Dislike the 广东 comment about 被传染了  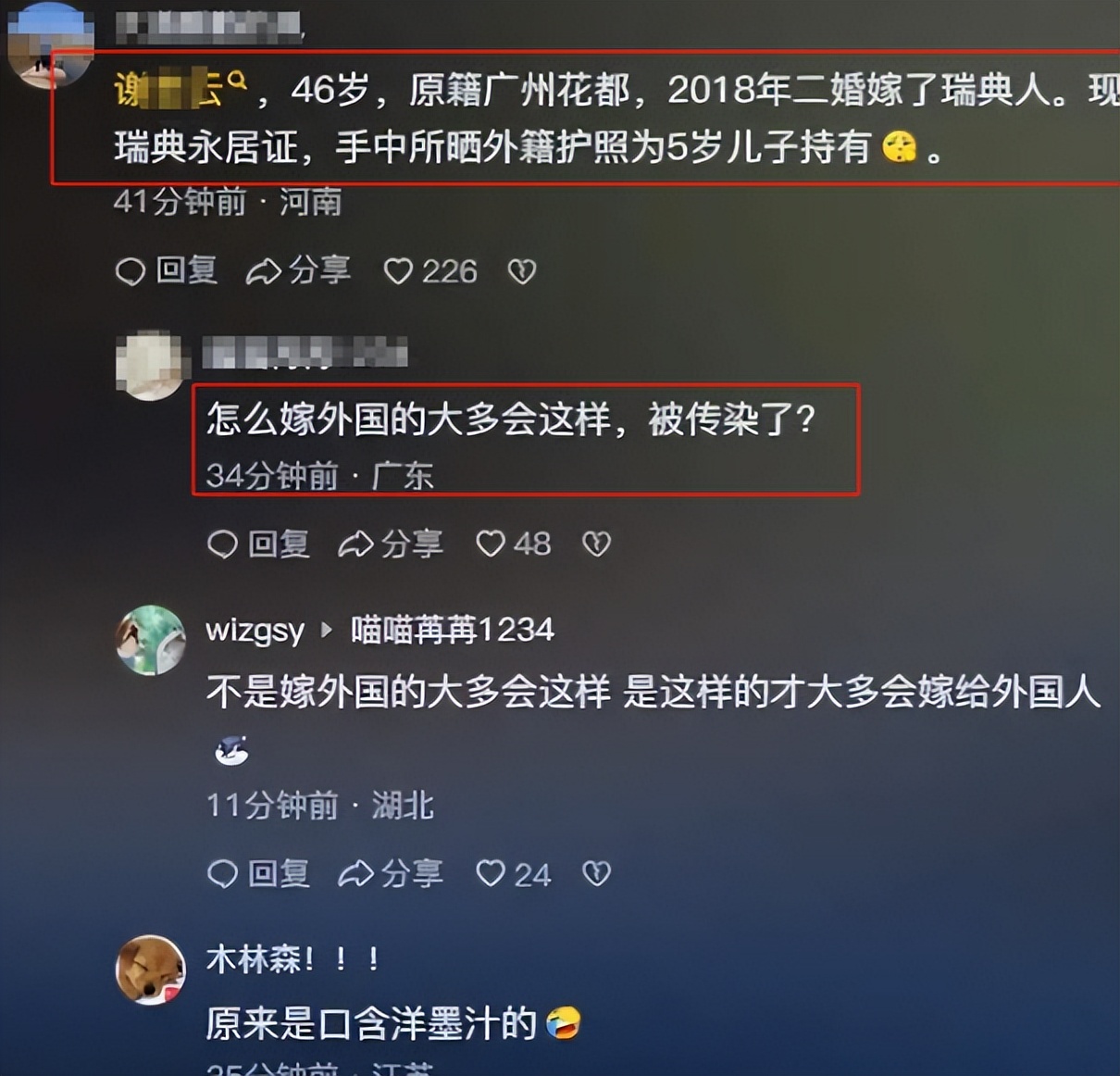[x=596, y=544]
